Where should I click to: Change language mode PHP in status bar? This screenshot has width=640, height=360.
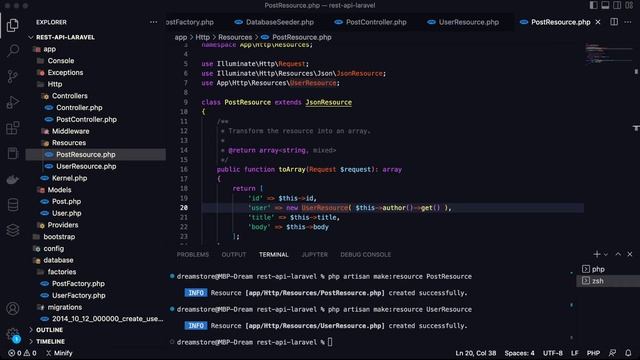click(x=593, y=353)
